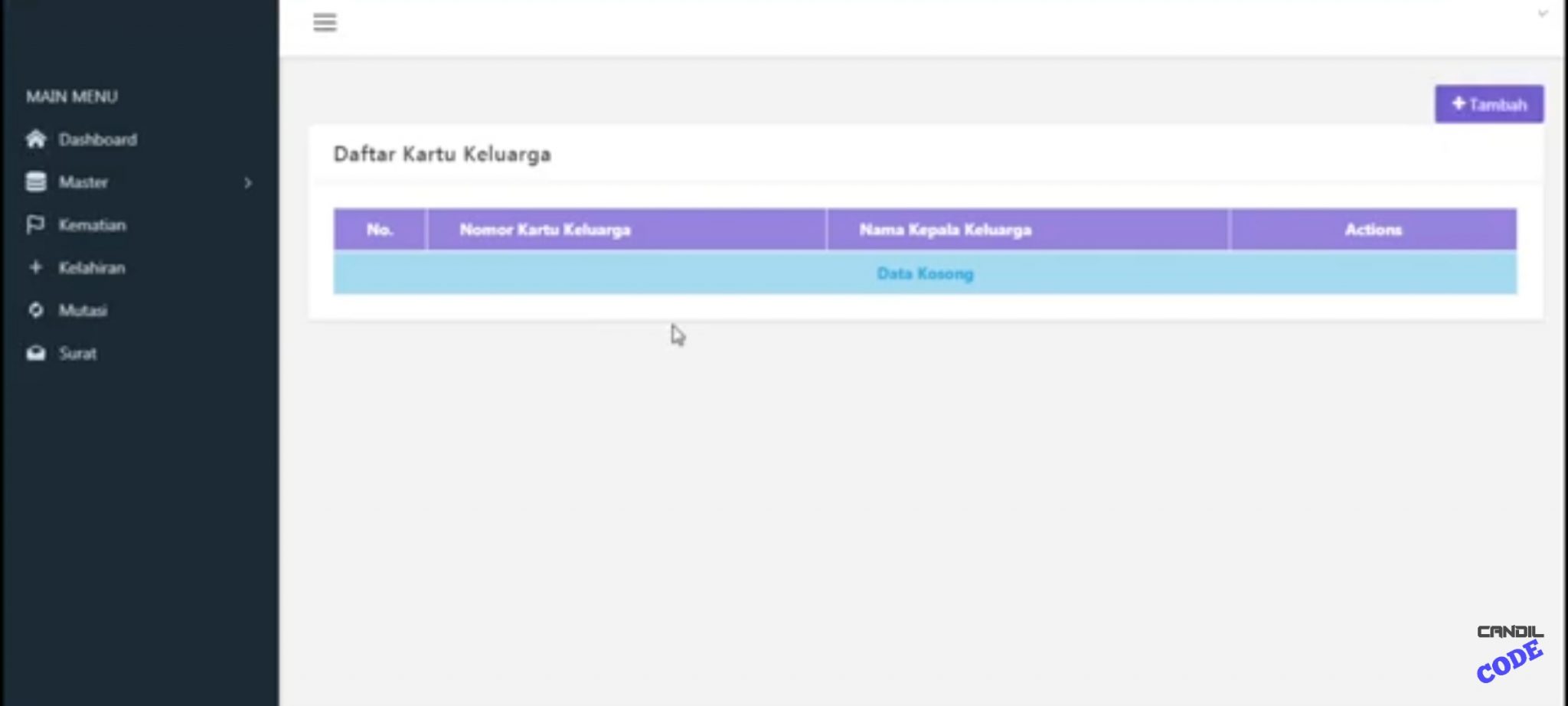The height and width of the screenshot is (706, 1568).
Task: Open the dropdown arrow at top right corner
Action: tap(1545, 13)
